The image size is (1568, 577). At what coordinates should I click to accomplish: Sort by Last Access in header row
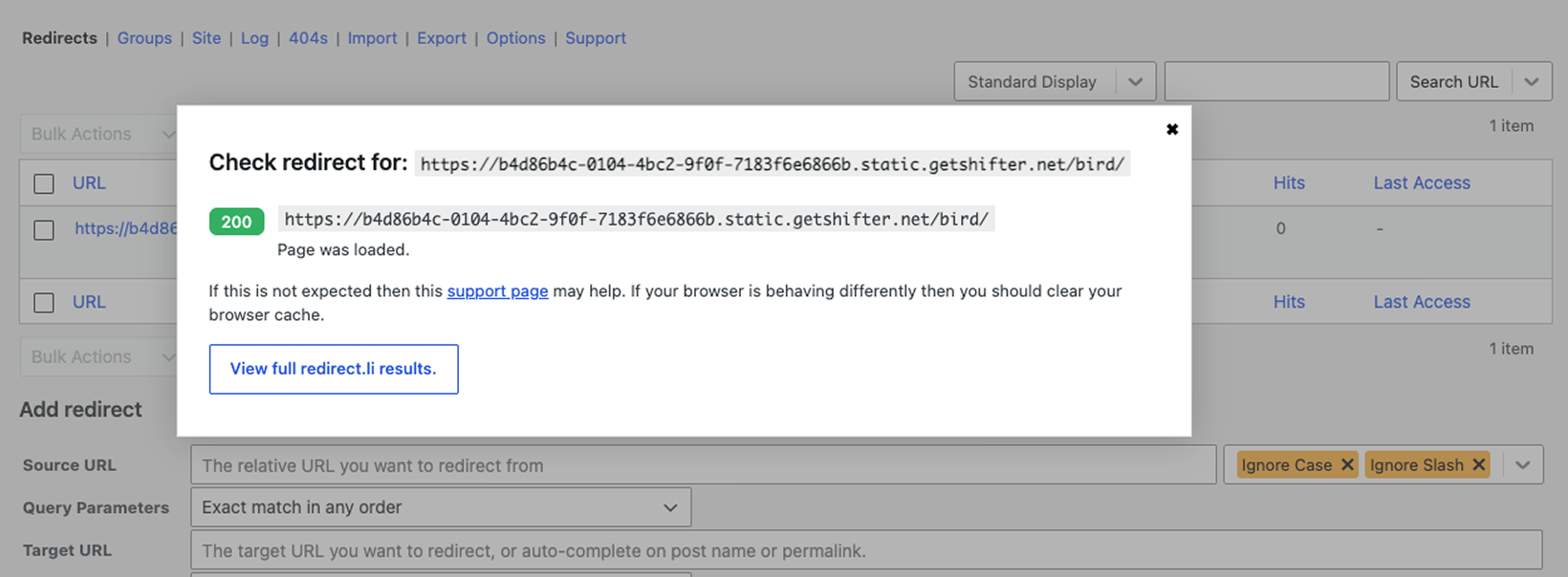click(x=1422, y=182)
